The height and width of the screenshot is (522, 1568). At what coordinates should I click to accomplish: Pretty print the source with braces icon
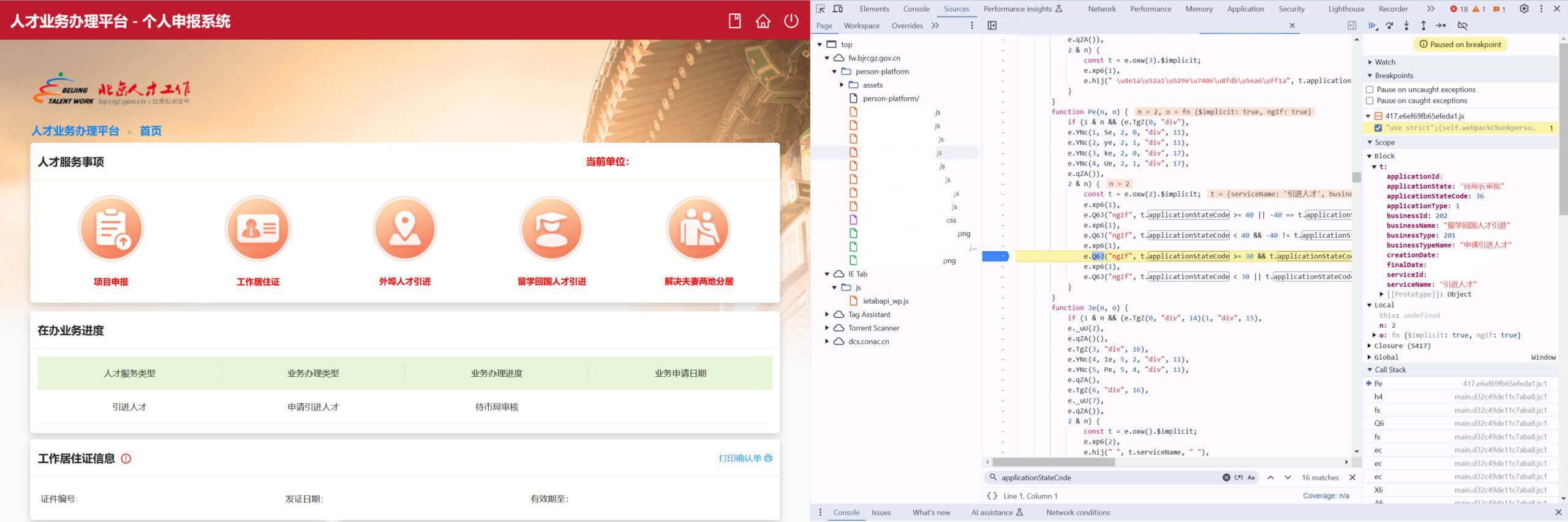(x=992, y=496)
